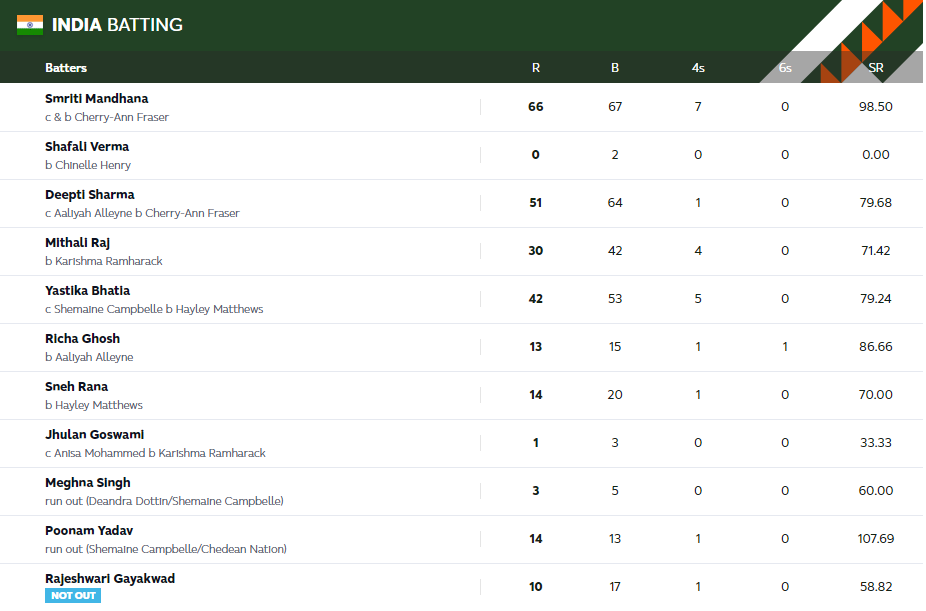Click the R runs column header

536,68
